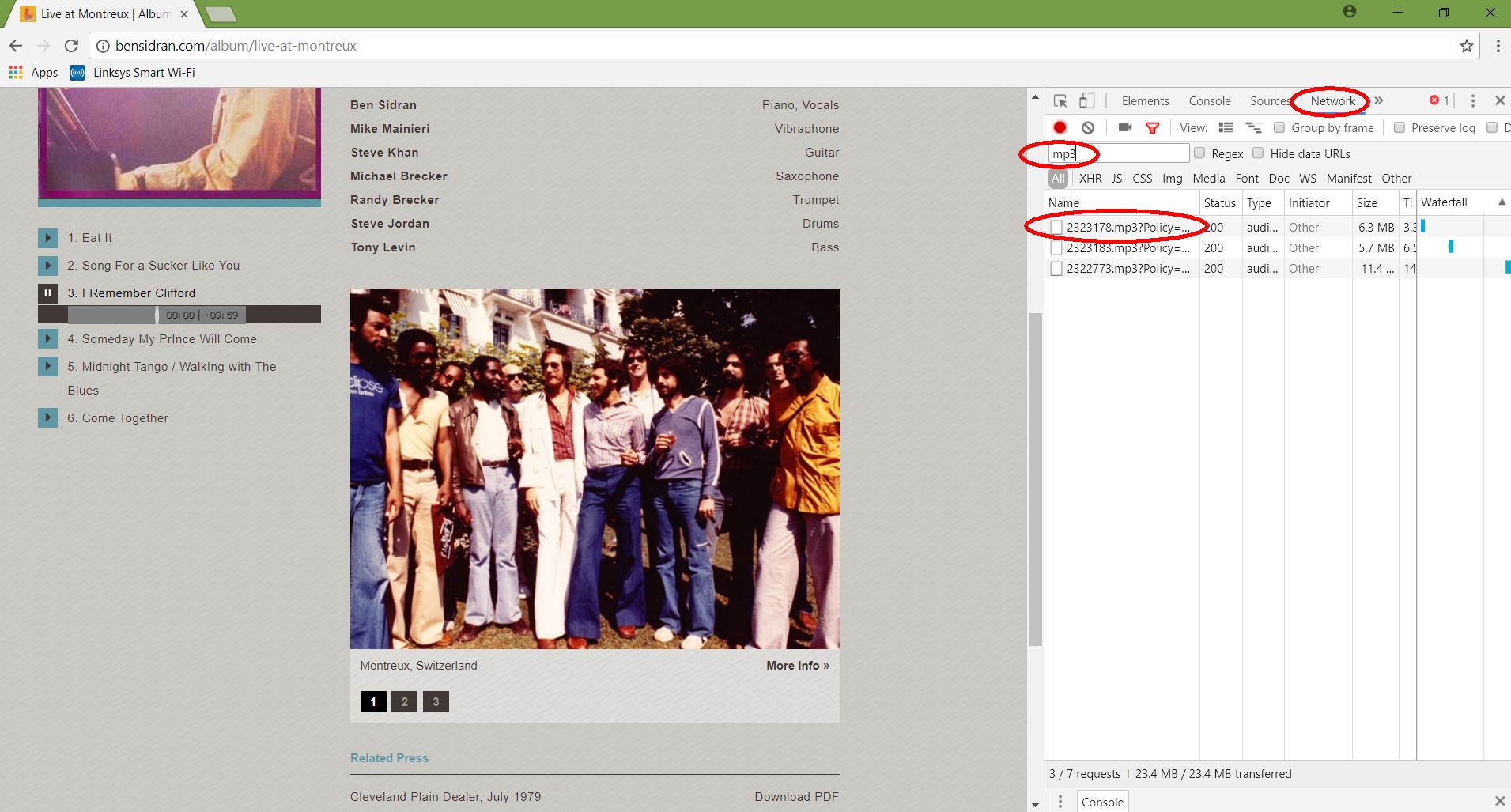The width and height of the screenshot is (1511, 812).
Task: Filter requests by Other
Action: tap(1396, 179)
